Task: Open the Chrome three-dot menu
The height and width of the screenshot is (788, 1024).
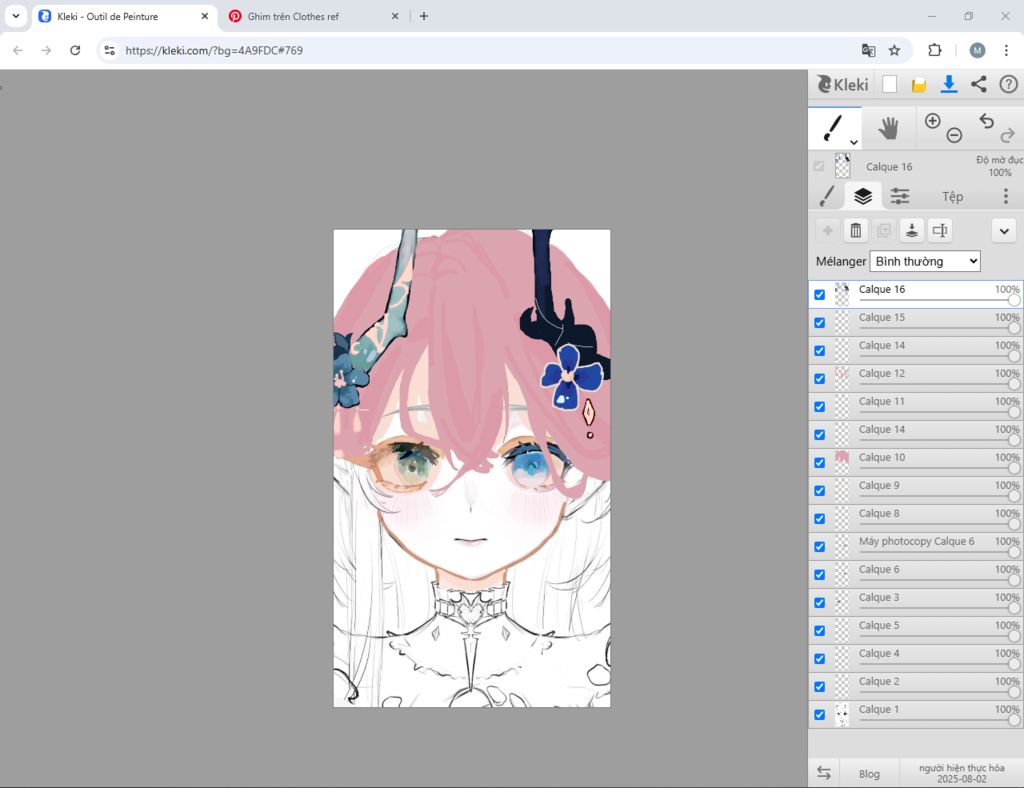Action: [x=1006, y=50]
